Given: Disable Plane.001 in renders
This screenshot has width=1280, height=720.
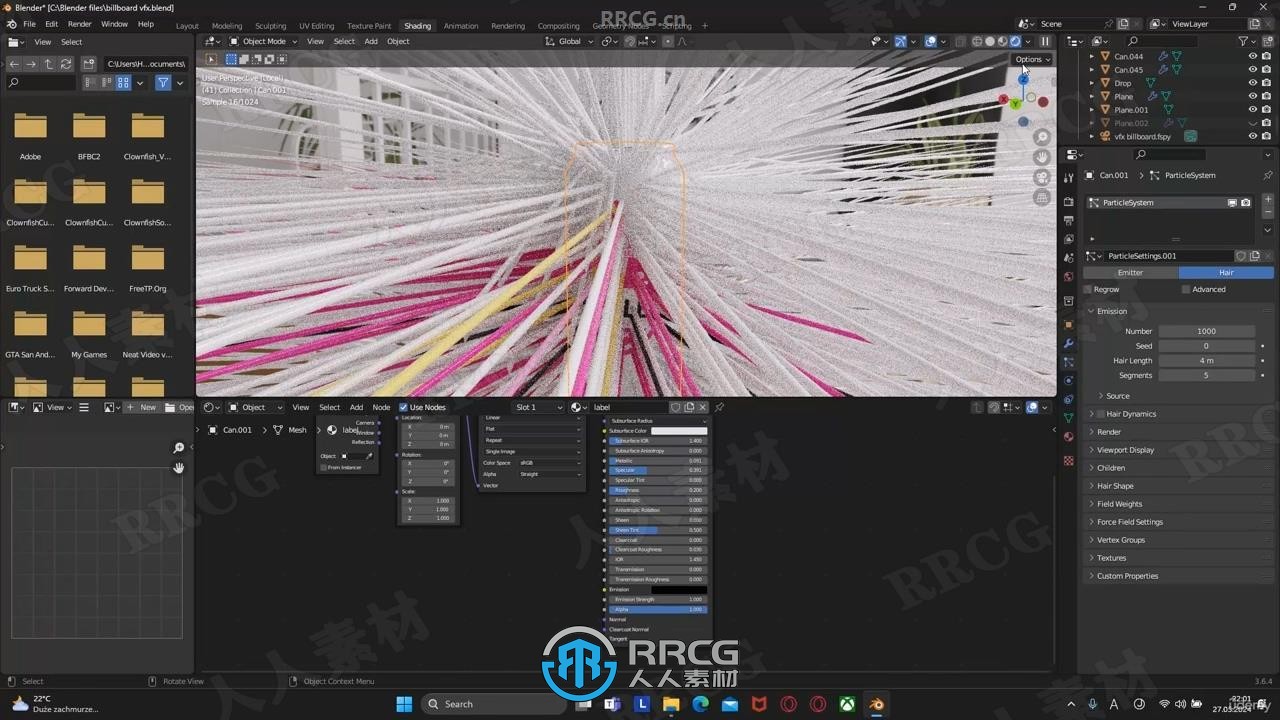Looking at the screenshot, I should [x=1266, y=110].
